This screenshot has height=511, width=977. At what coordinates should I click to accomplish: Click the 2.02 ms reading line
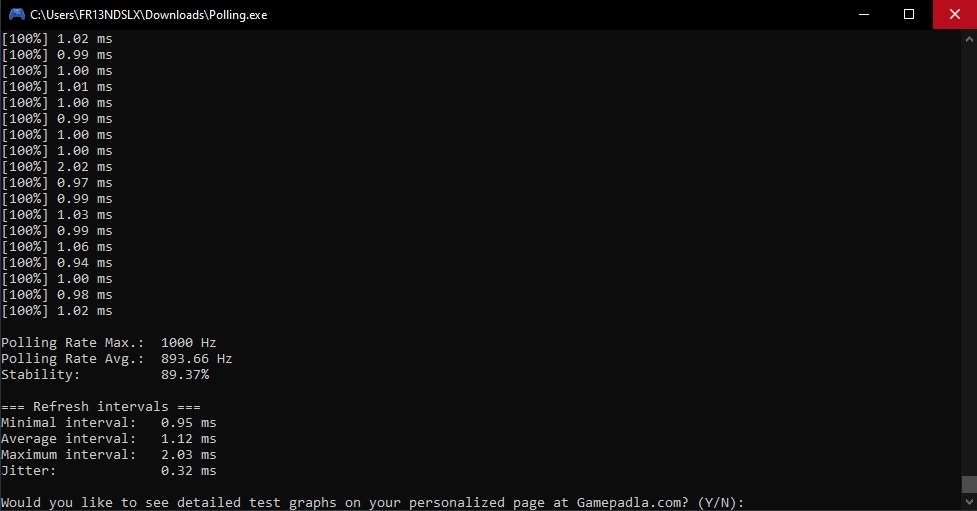tap(57, 167)
